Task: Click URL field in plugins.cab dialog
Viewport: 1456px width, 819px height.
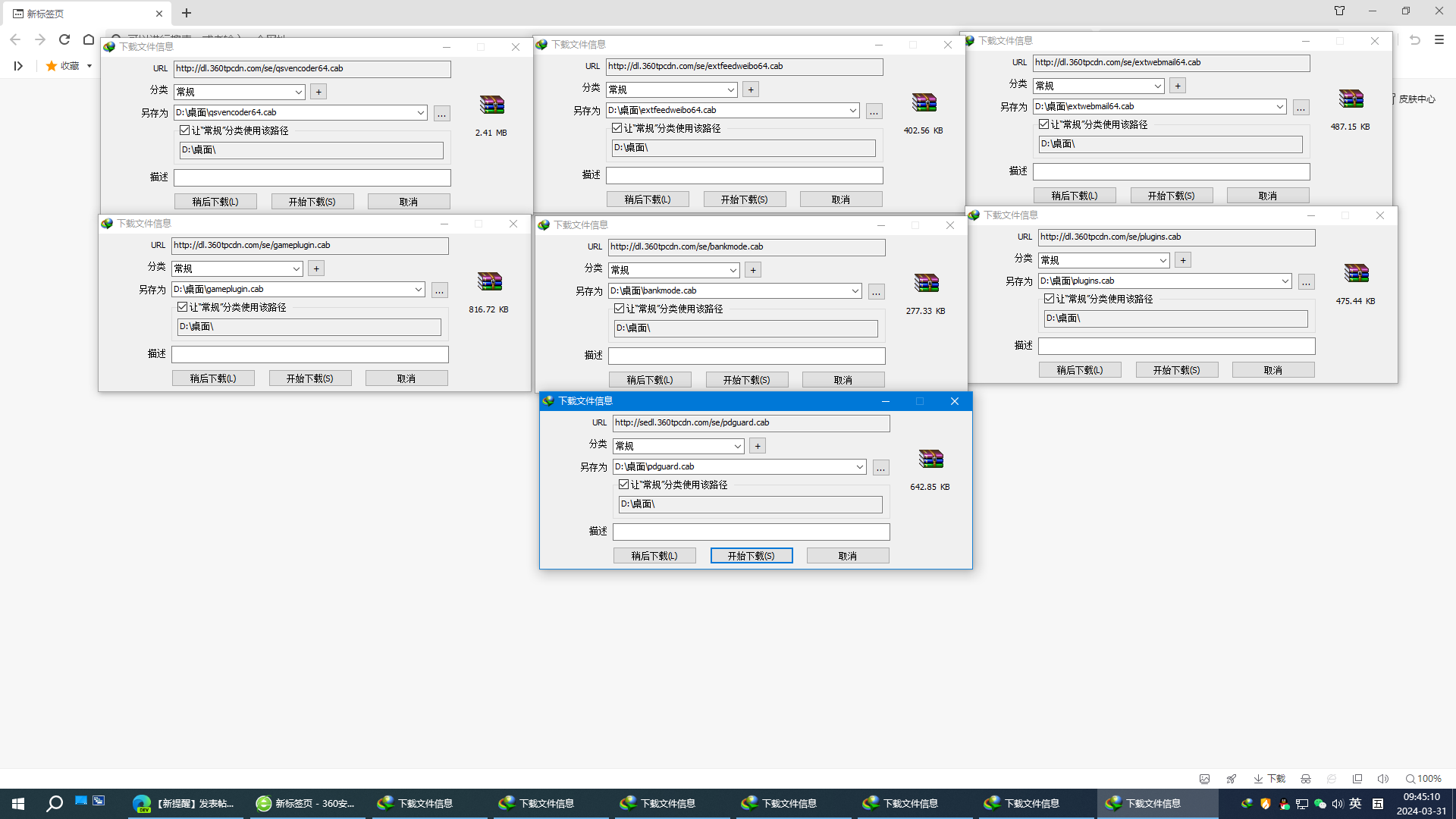Action: tap(1177, 237)
